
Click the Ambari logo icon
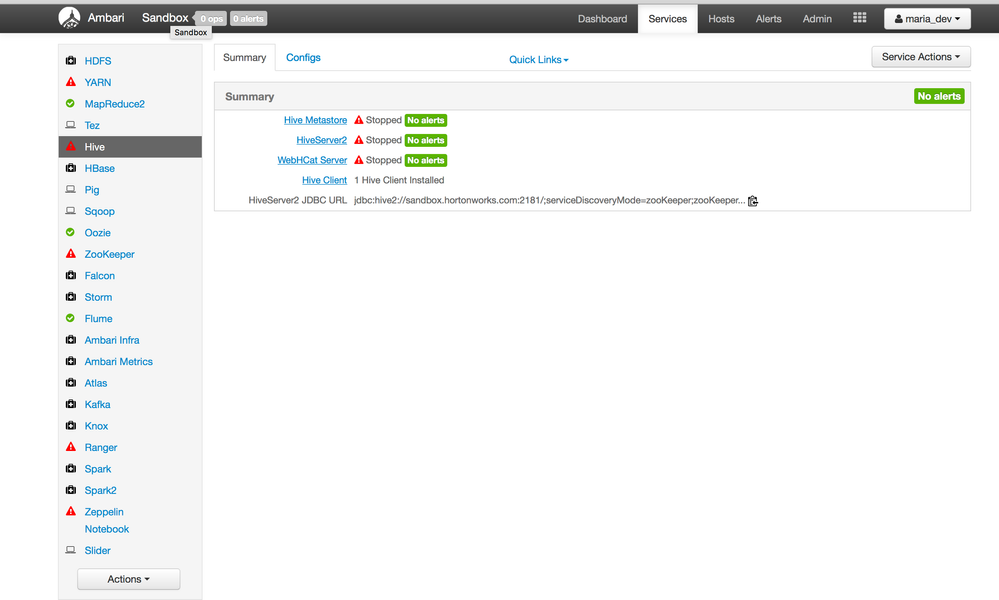(69, 18)
